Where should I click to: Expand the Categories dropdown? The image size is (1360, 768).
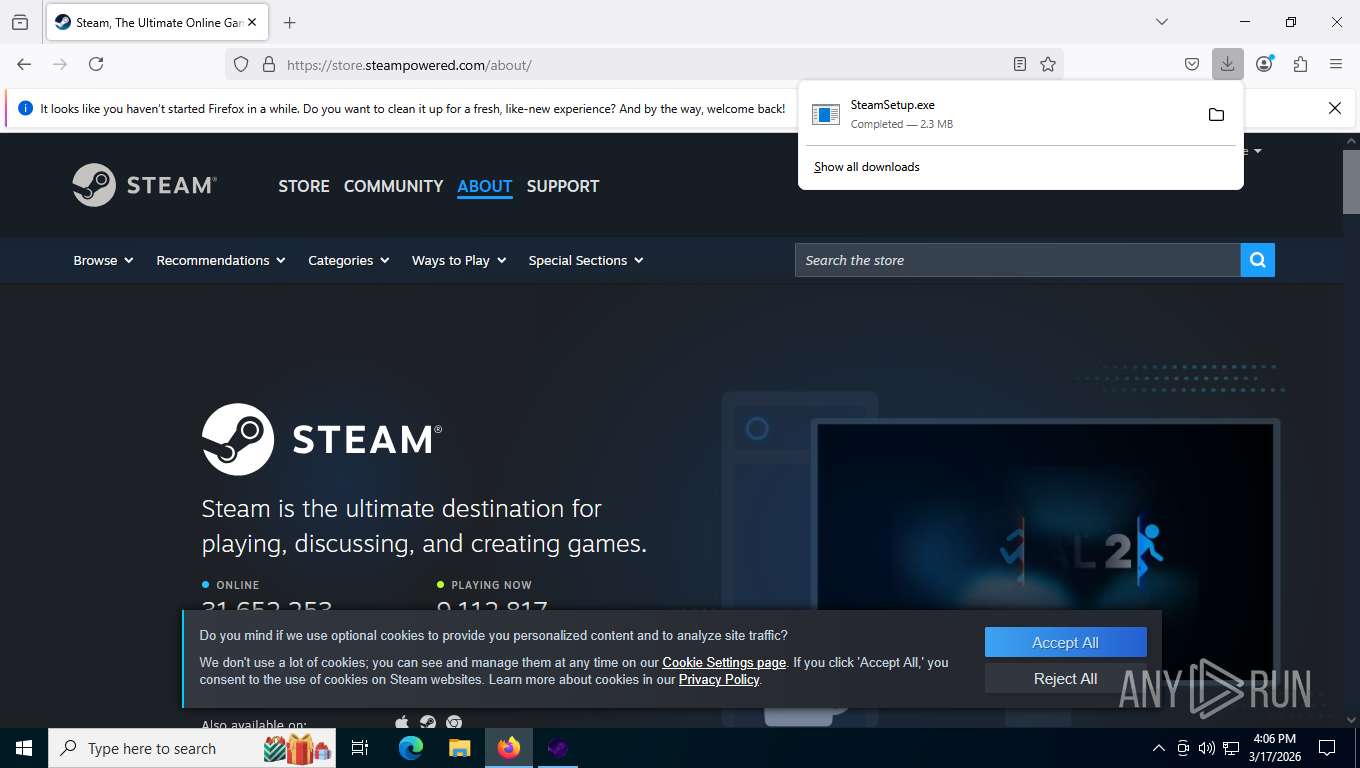[x=348, y=260]
